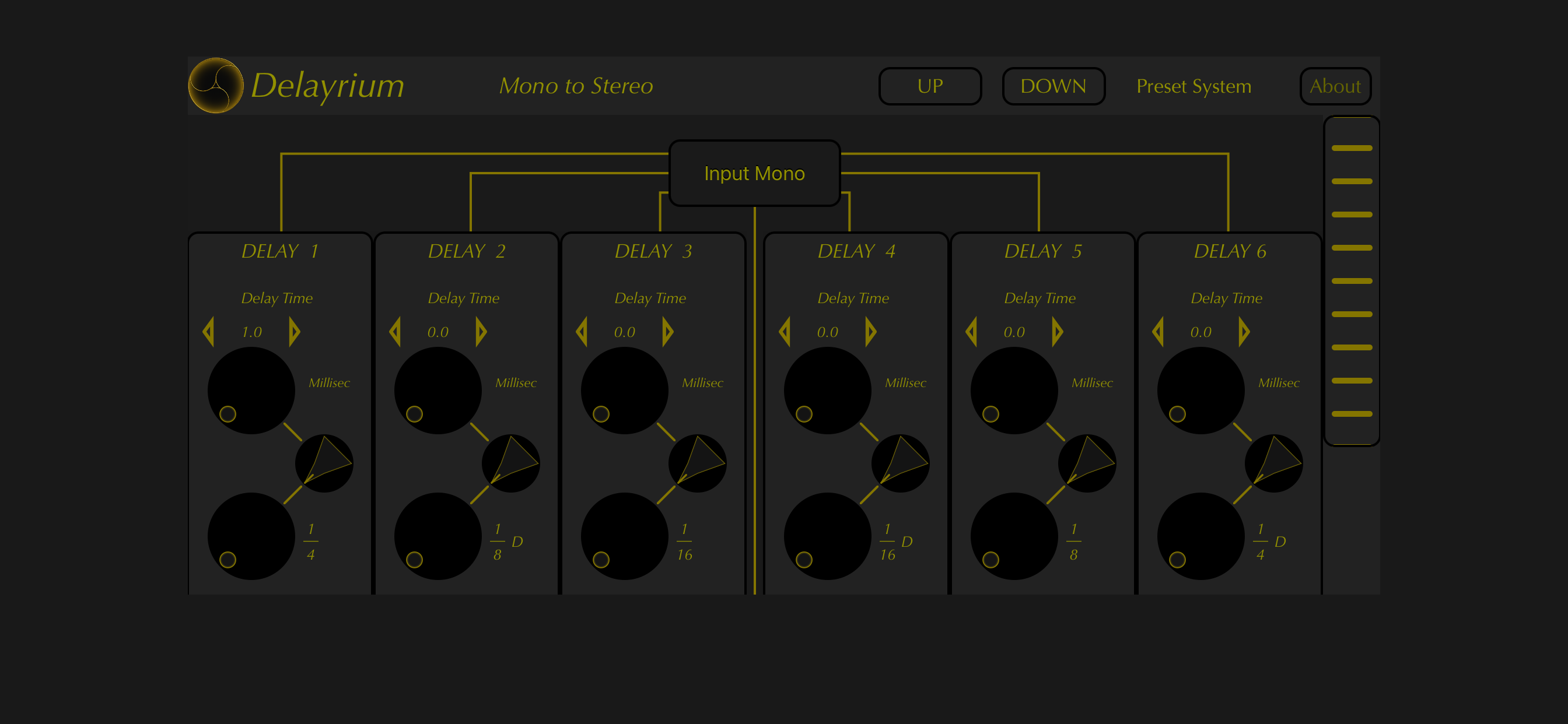This screenshot has width=1568, height=724.
Task: Toggle the D dotted marker on Delay 6
Action: pos(1280,542)
